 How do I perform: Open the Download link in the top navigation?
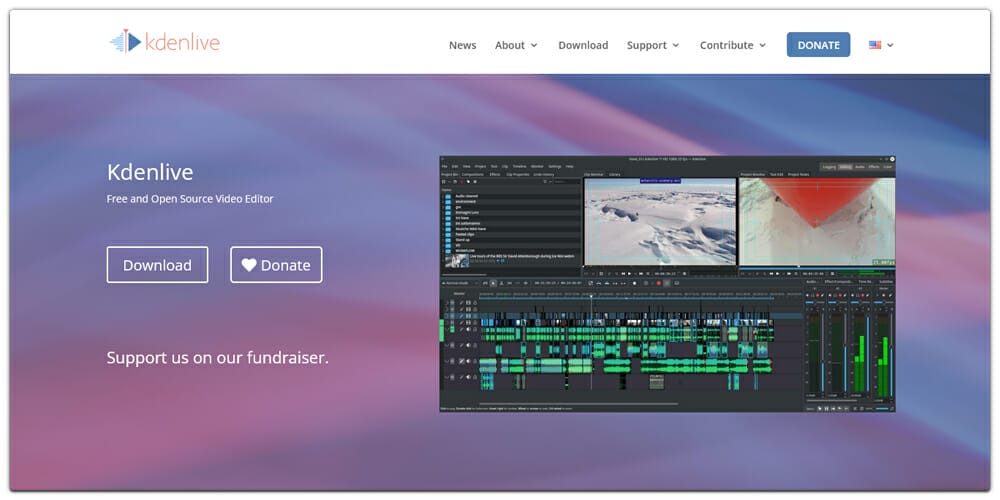pyautogui.click(x=583, y=45)
